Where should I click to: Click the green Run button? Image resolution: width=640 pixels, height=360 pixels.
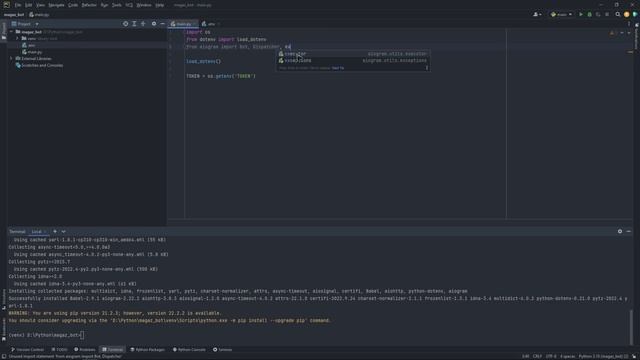pyautogui.click(x=581, y=14)
